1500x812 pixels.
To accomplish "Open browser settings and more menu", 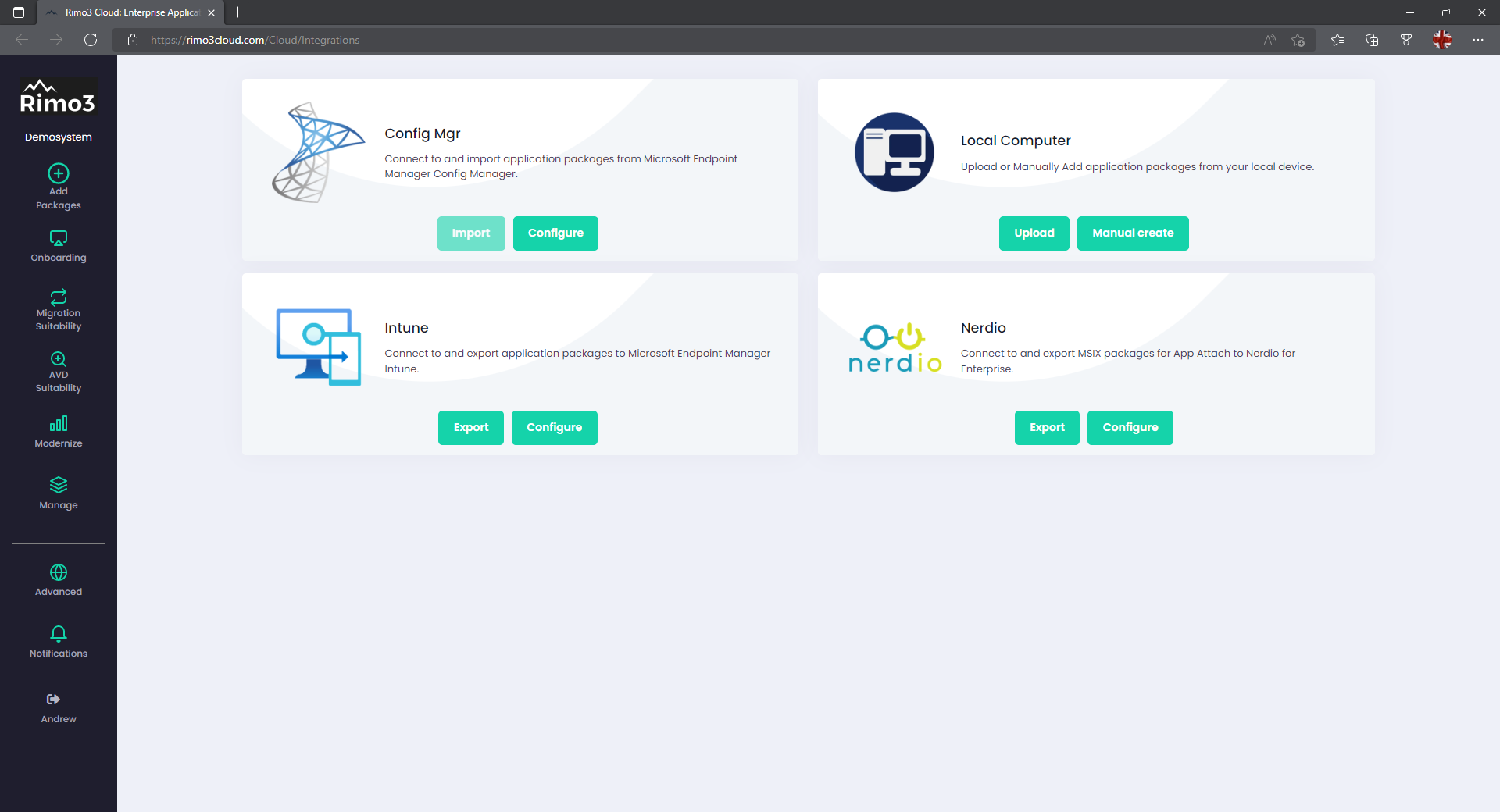I will point(1478,40).
